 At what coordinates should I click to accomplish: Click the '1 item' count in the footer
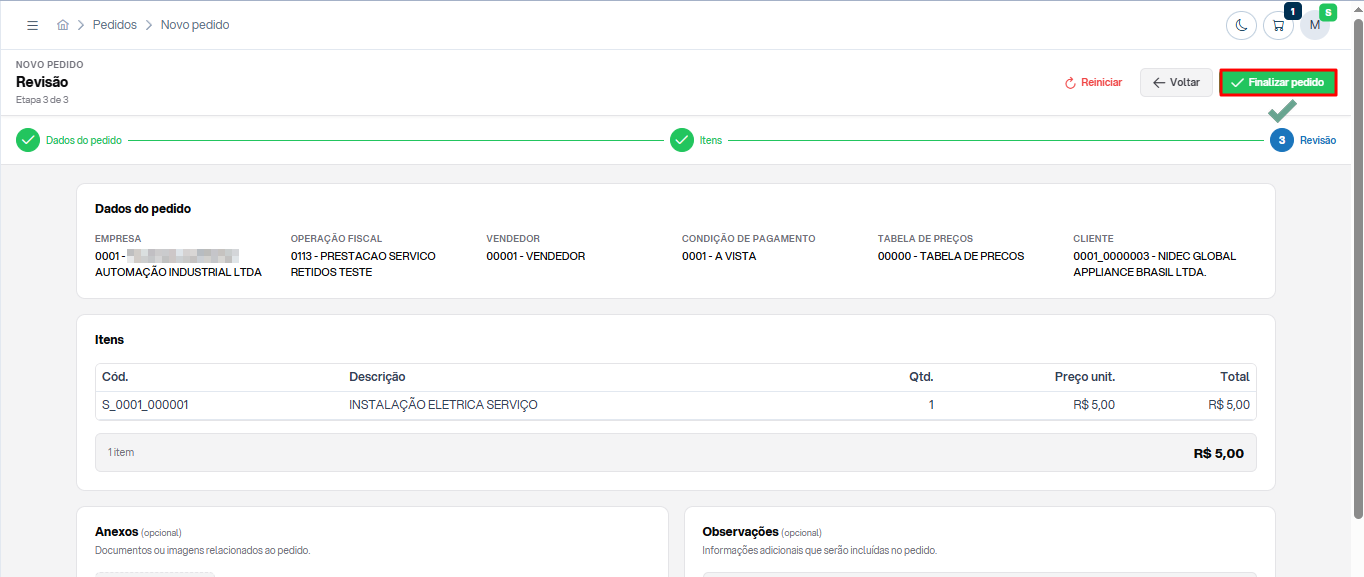tap(121, 452)
